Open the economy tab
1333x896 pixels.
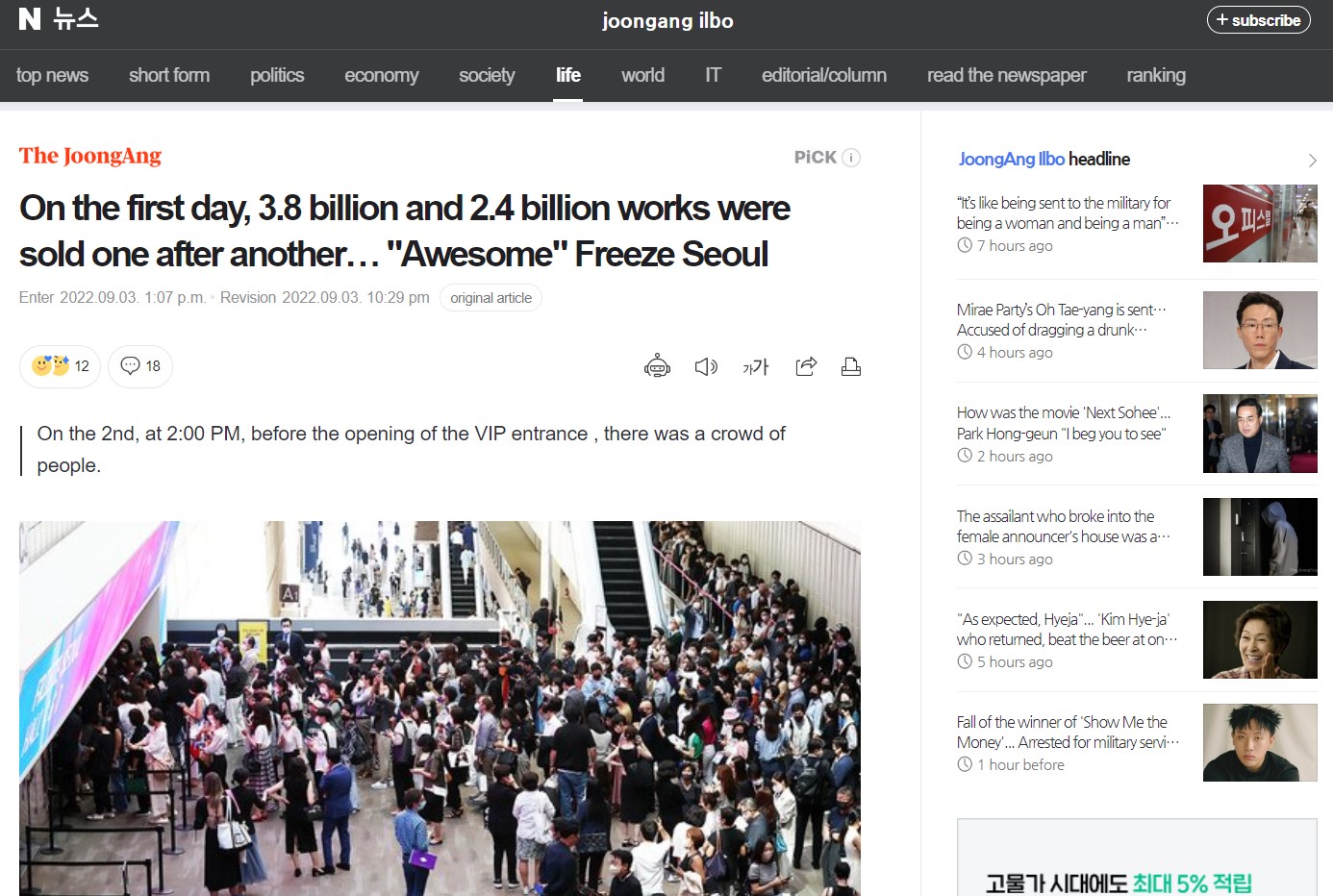click(381, 75)
